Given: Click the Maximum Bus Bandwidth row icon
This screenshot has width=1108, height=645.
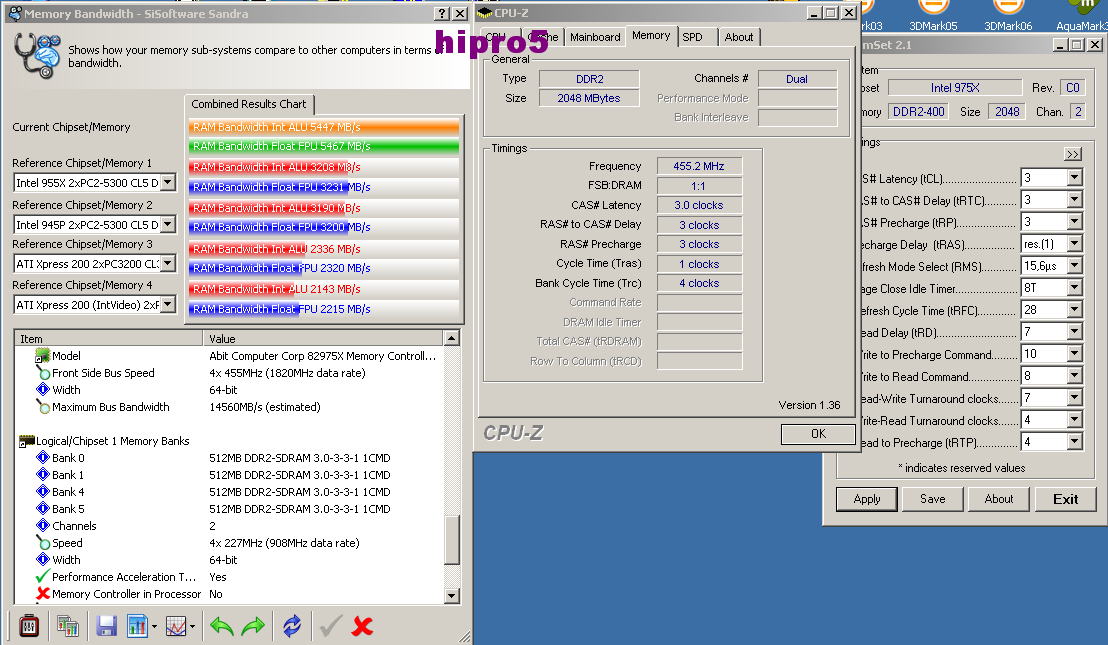Looking at the screenshot, I should click(43, 407).
